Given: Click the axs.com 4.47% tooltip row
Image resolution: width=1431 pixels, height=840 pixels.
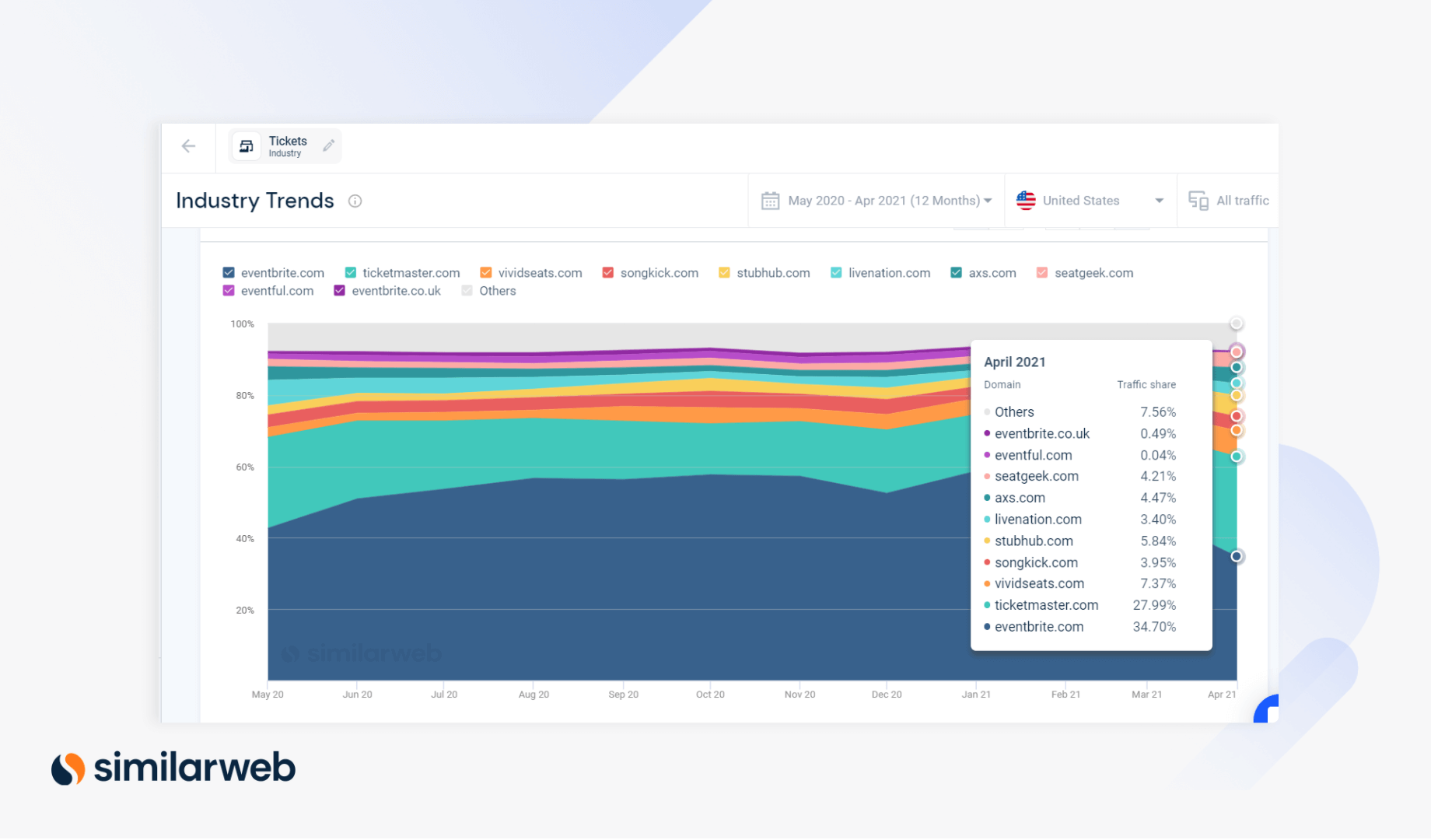Looking at the screenshot, I should coord(1080,498).
